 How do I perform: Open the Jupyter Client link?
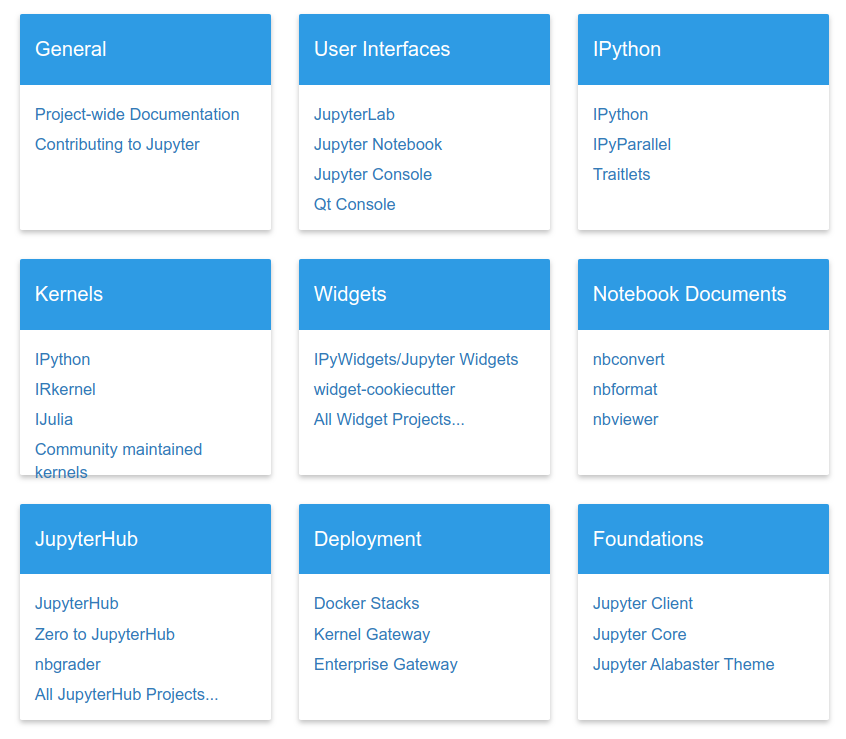(643, 604)
